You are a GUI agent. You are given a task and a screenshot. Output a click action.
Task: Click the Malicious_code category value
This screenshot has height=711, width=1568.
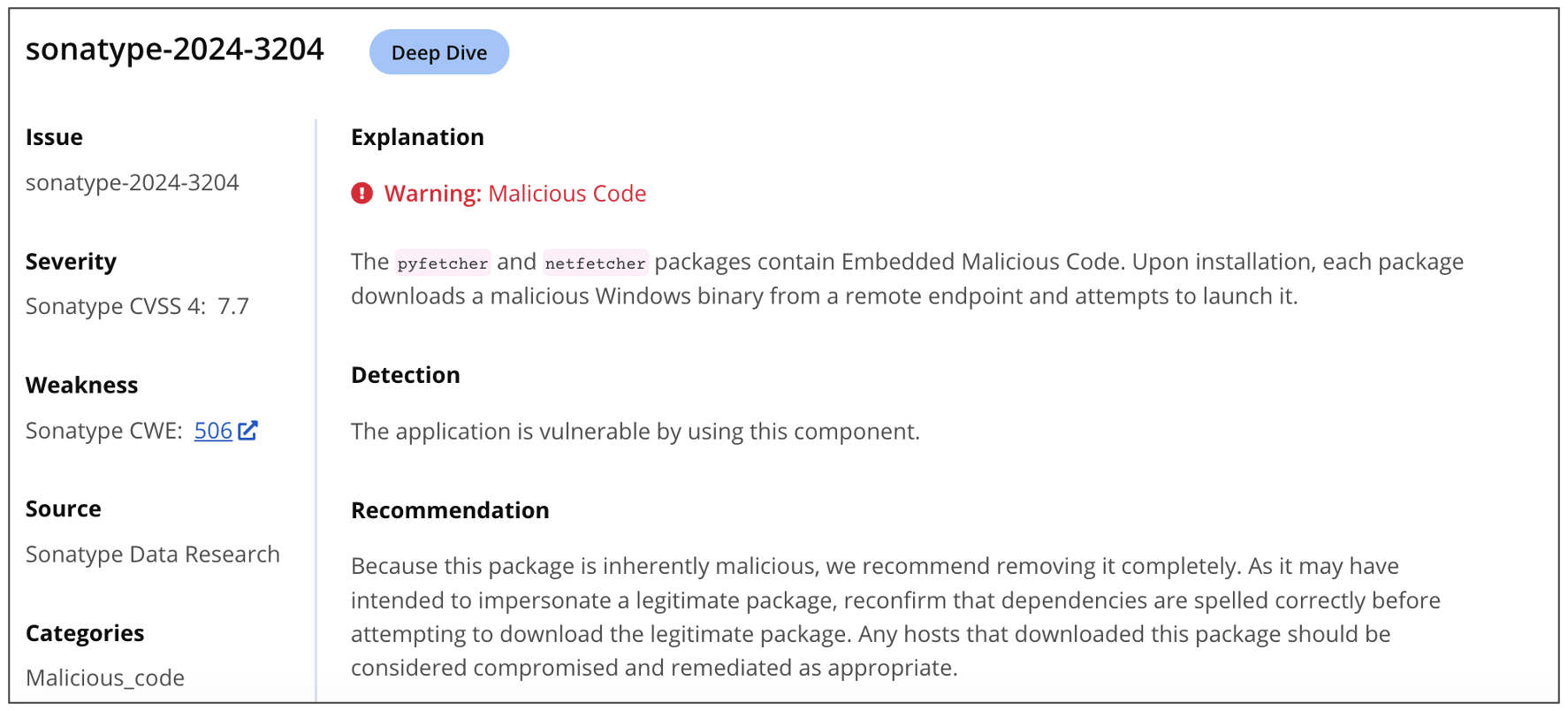tap(104, 678)
